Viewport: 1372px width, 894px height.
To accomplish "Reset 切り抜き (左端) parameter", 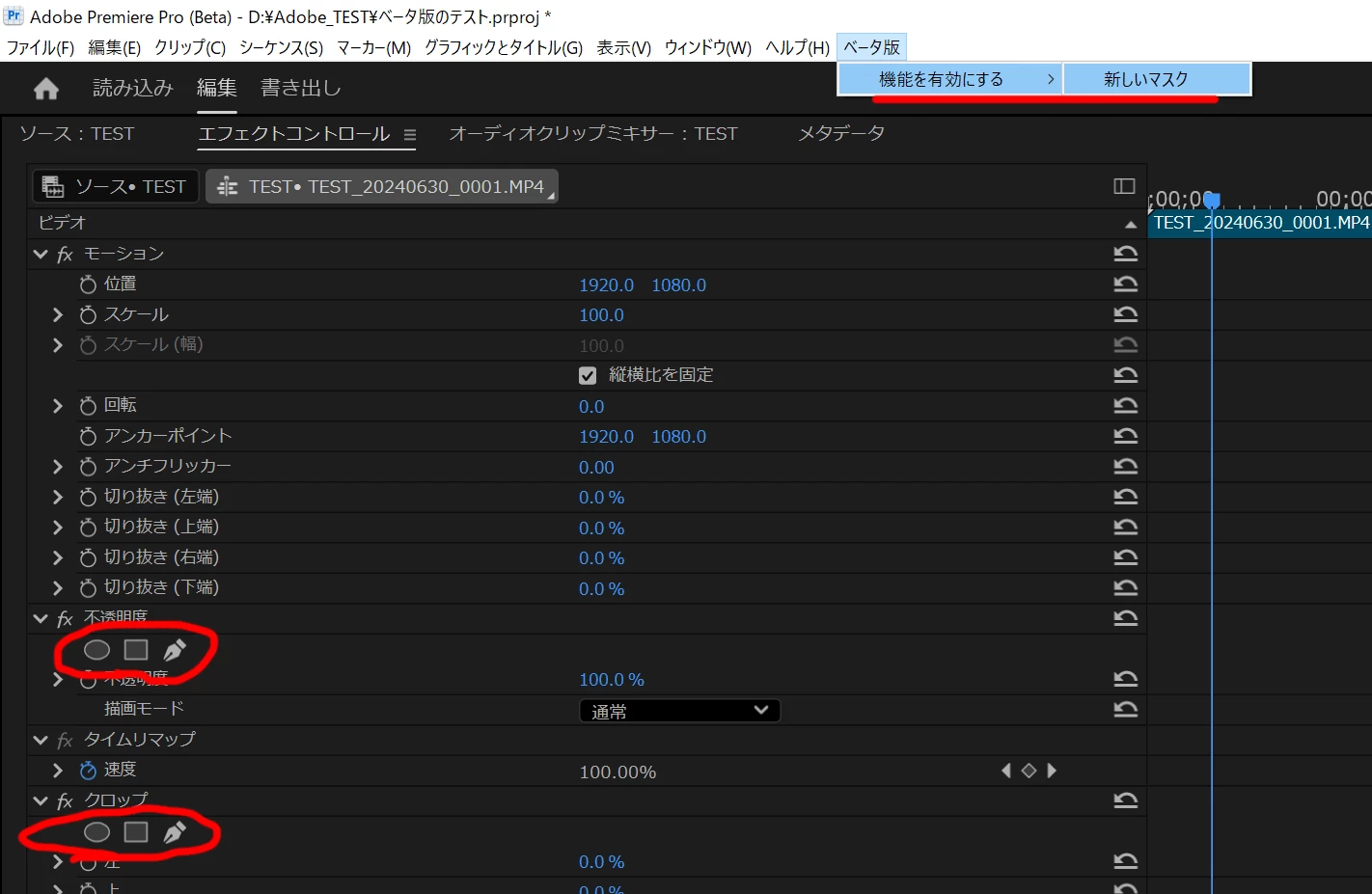I will [1125, 497].
